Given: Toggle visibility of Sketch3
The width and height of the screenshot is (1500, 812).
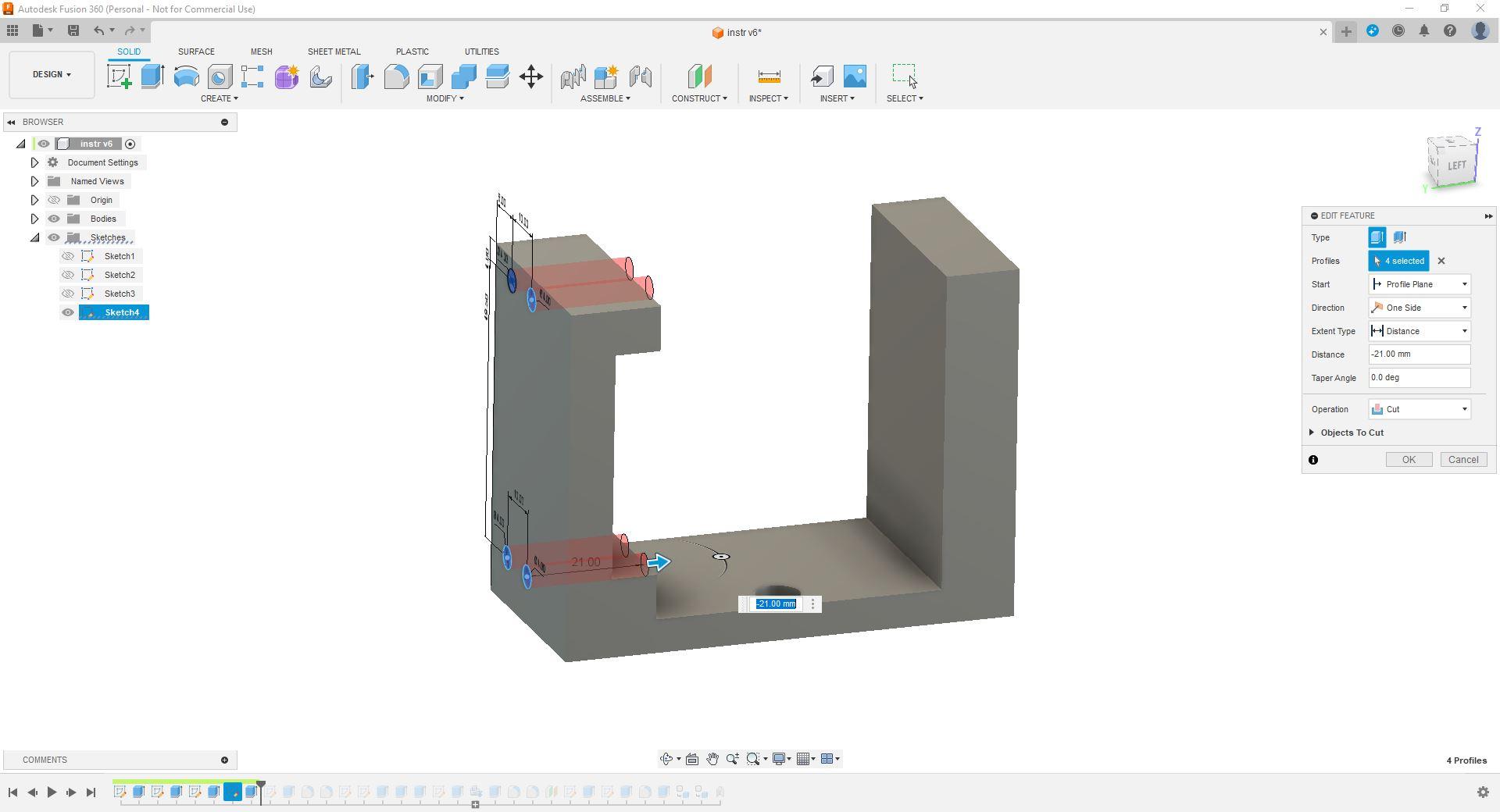Looking at the screenshot, I should pos(68,294).
